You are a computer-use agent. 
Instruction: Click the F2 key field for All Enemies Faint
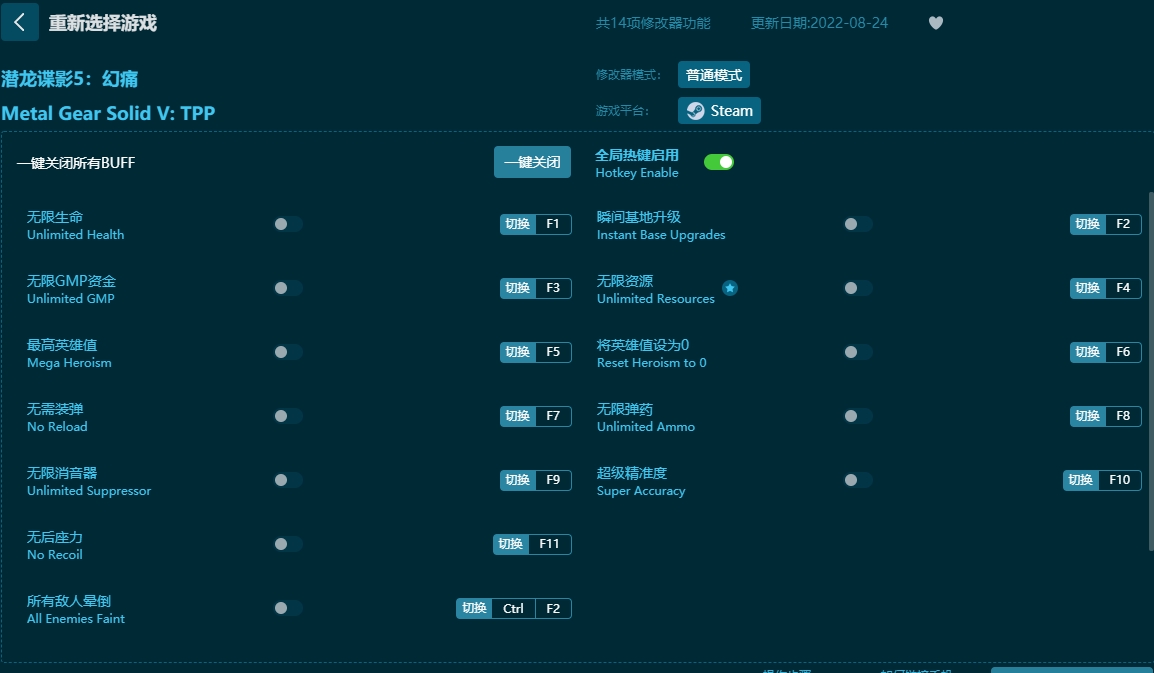553,608
